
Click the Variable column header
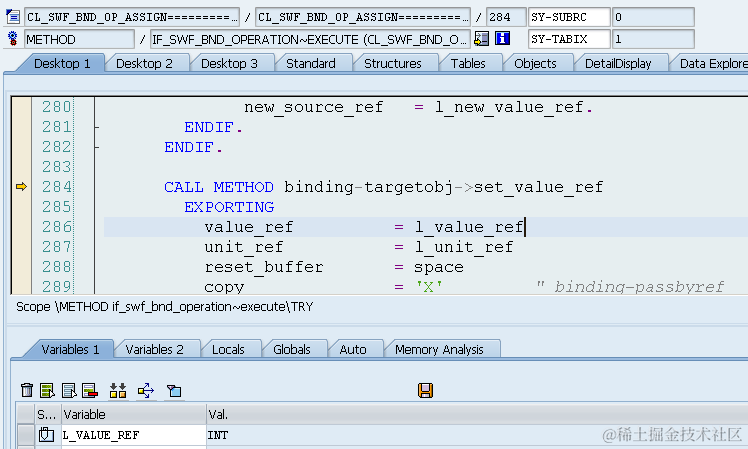click(134, 414)
